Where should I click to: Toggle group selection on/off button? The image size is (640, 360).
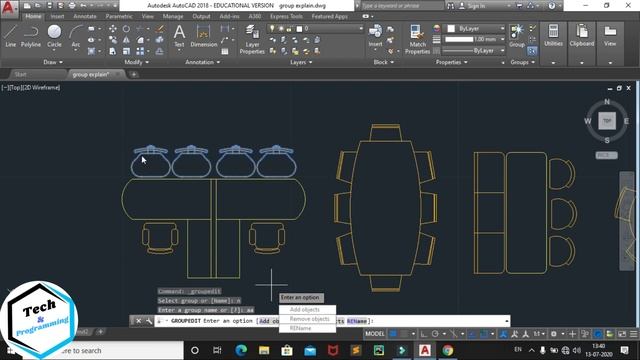click(532, 51)
